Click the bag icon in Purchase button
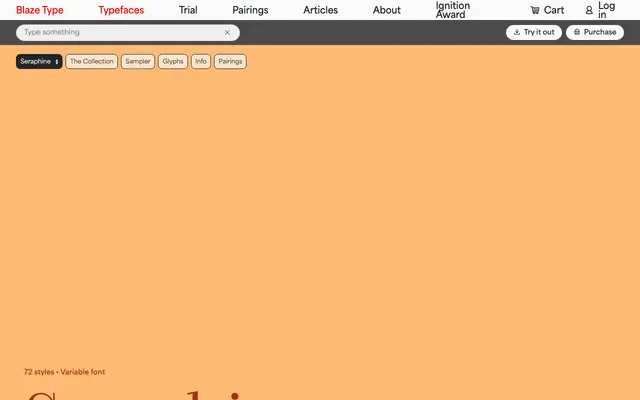640x400 pixels. coord(577,32)
